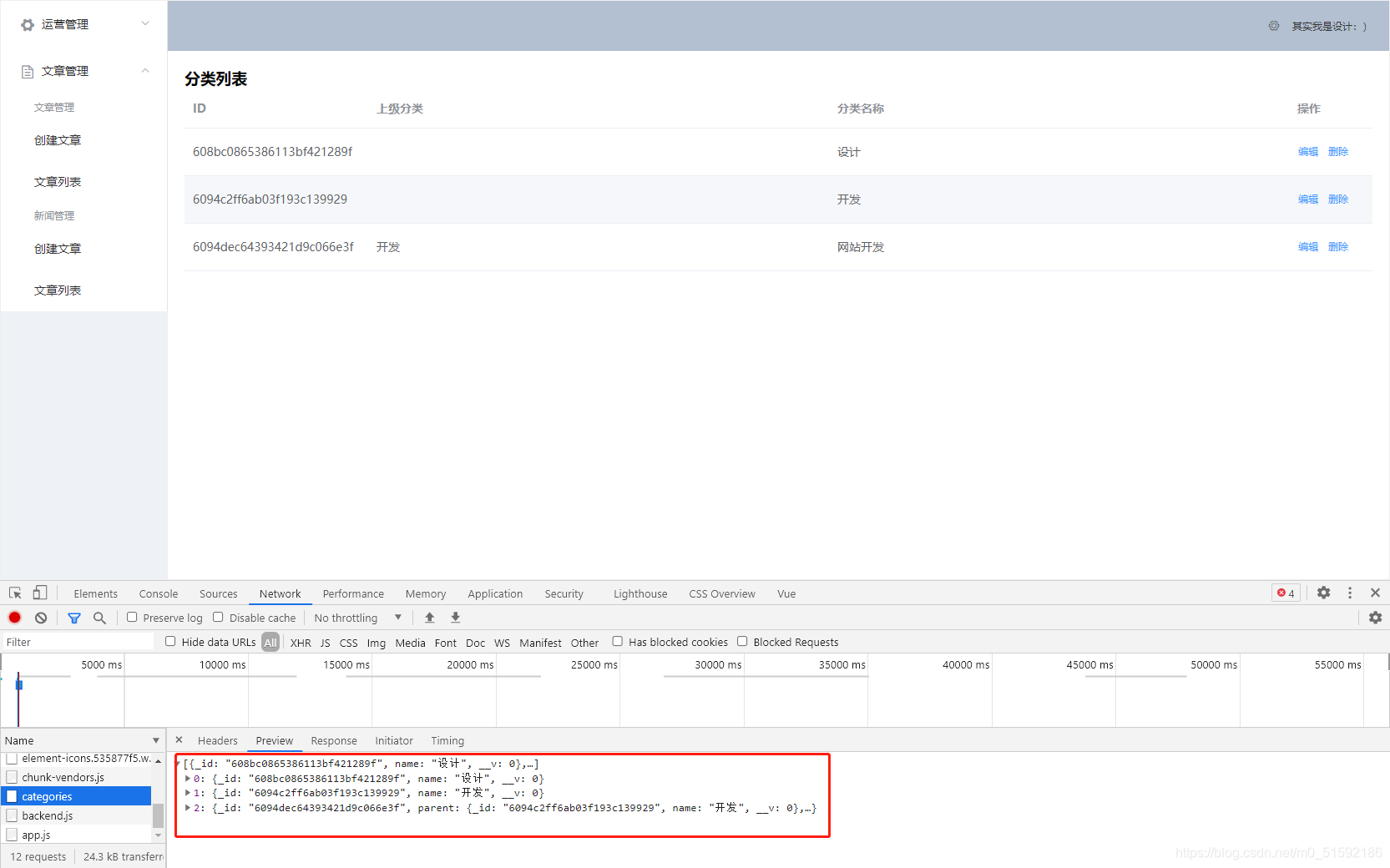This screenshot has height=868, width=1390.
Task: Open 创建文章 under 文章管理 group
Action: [58, 140]
